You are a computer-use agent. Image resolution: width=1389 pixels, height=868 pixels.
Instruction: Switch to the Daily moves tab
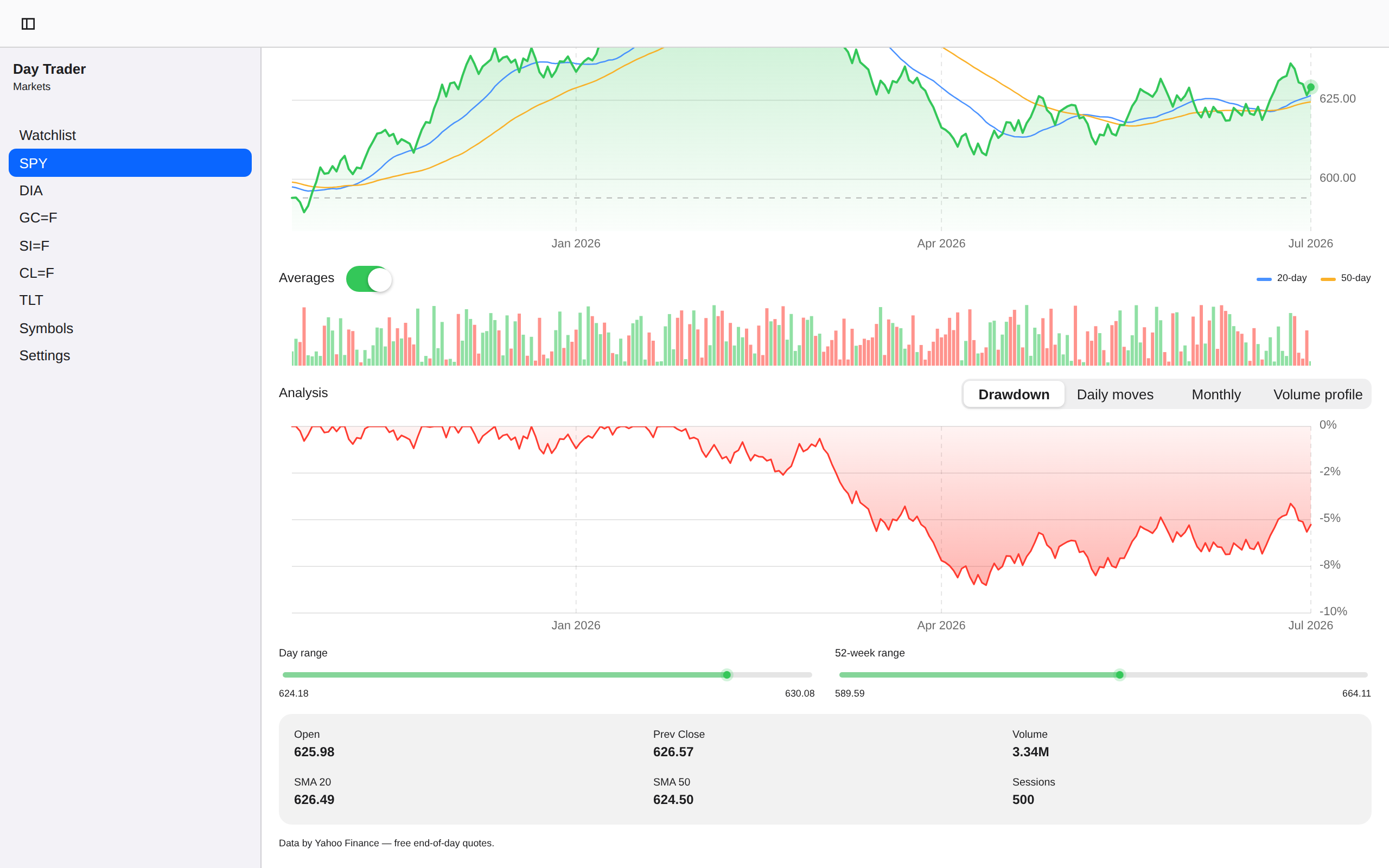pyautogui.click(x=1114, y=394)
